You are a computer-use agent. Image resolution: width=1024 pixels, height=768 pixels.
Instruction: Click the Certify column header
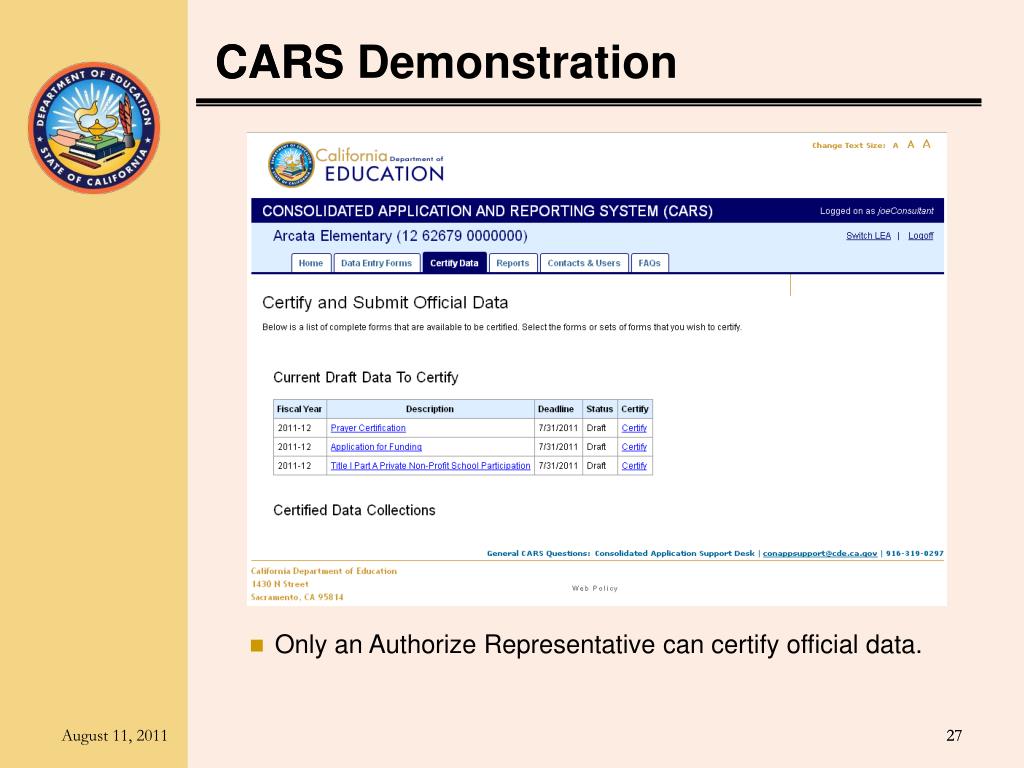pos(635,409)
